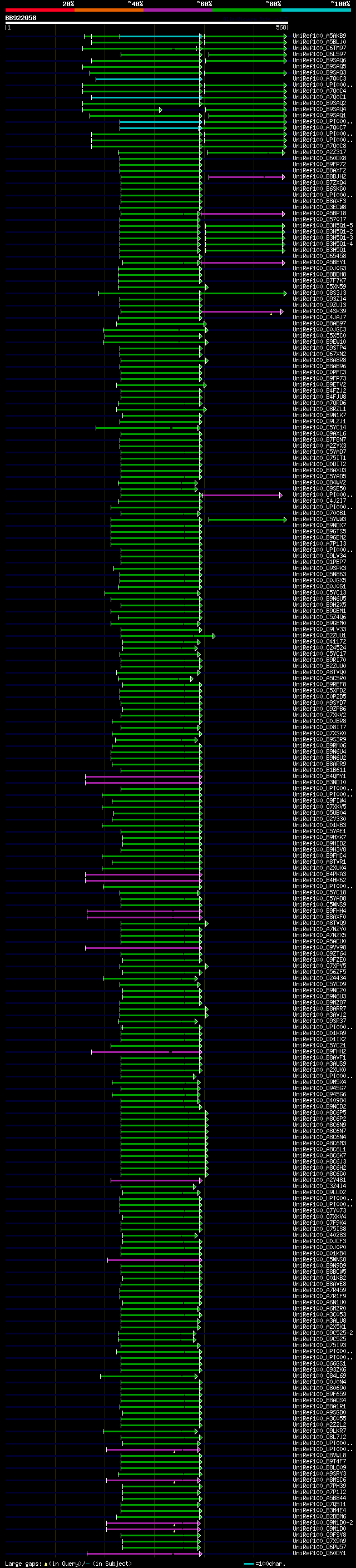
Task: Select the UniRef100_Q9SR37 label
Action: (319, 1021)
